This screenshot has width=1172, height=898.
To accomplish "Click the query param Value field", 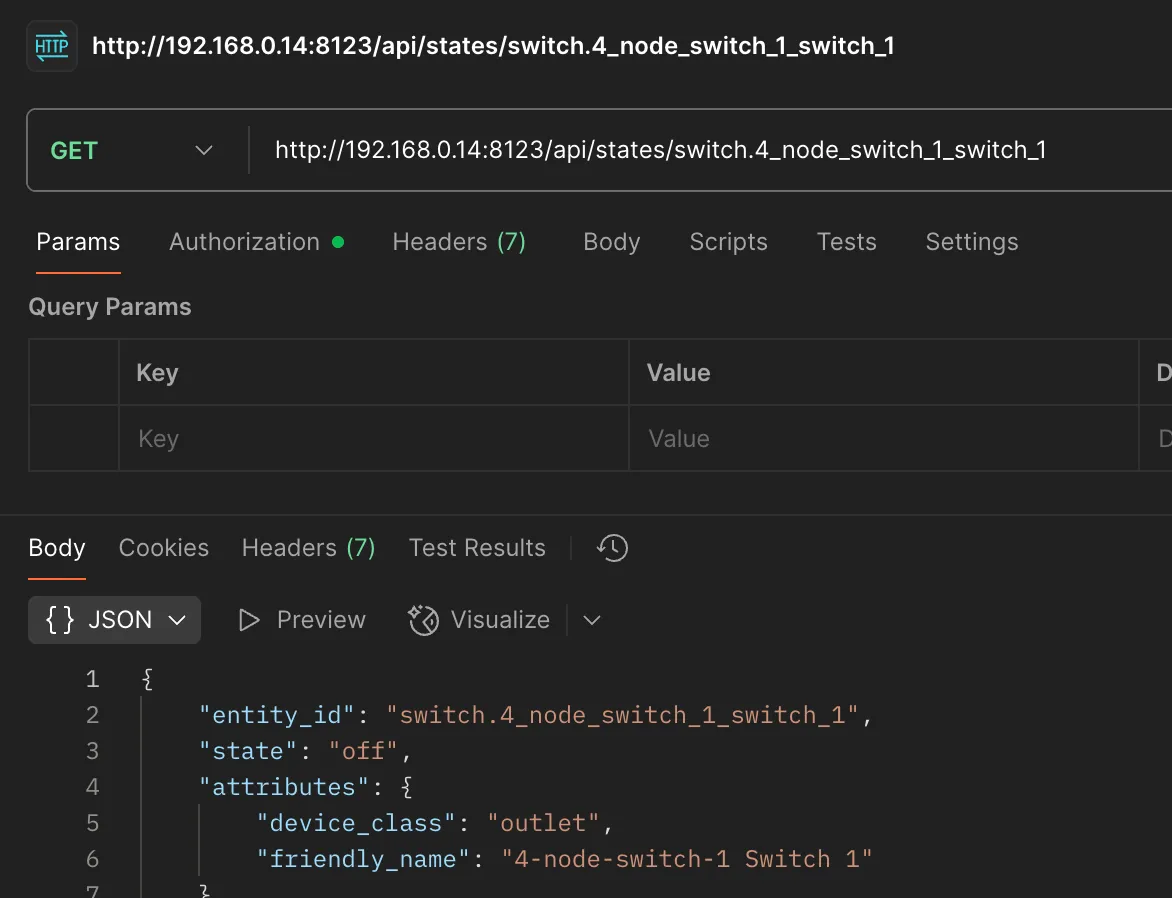I will [882, 439].
